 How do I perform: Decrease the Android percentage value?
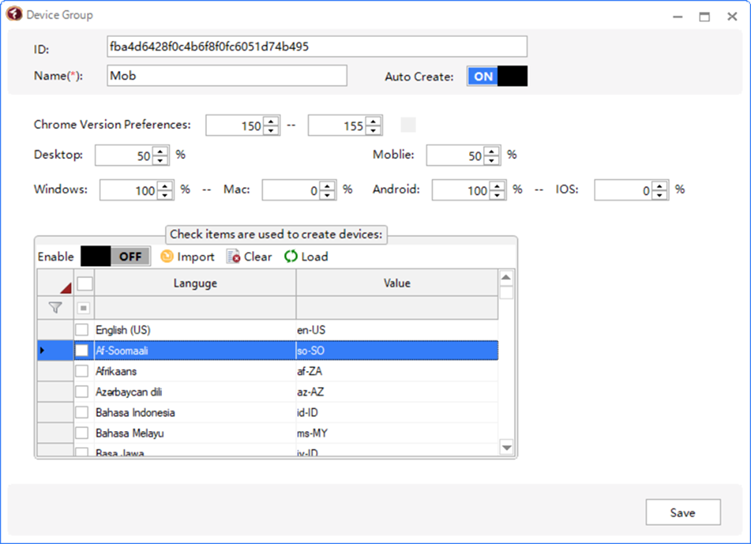(497, 195)
